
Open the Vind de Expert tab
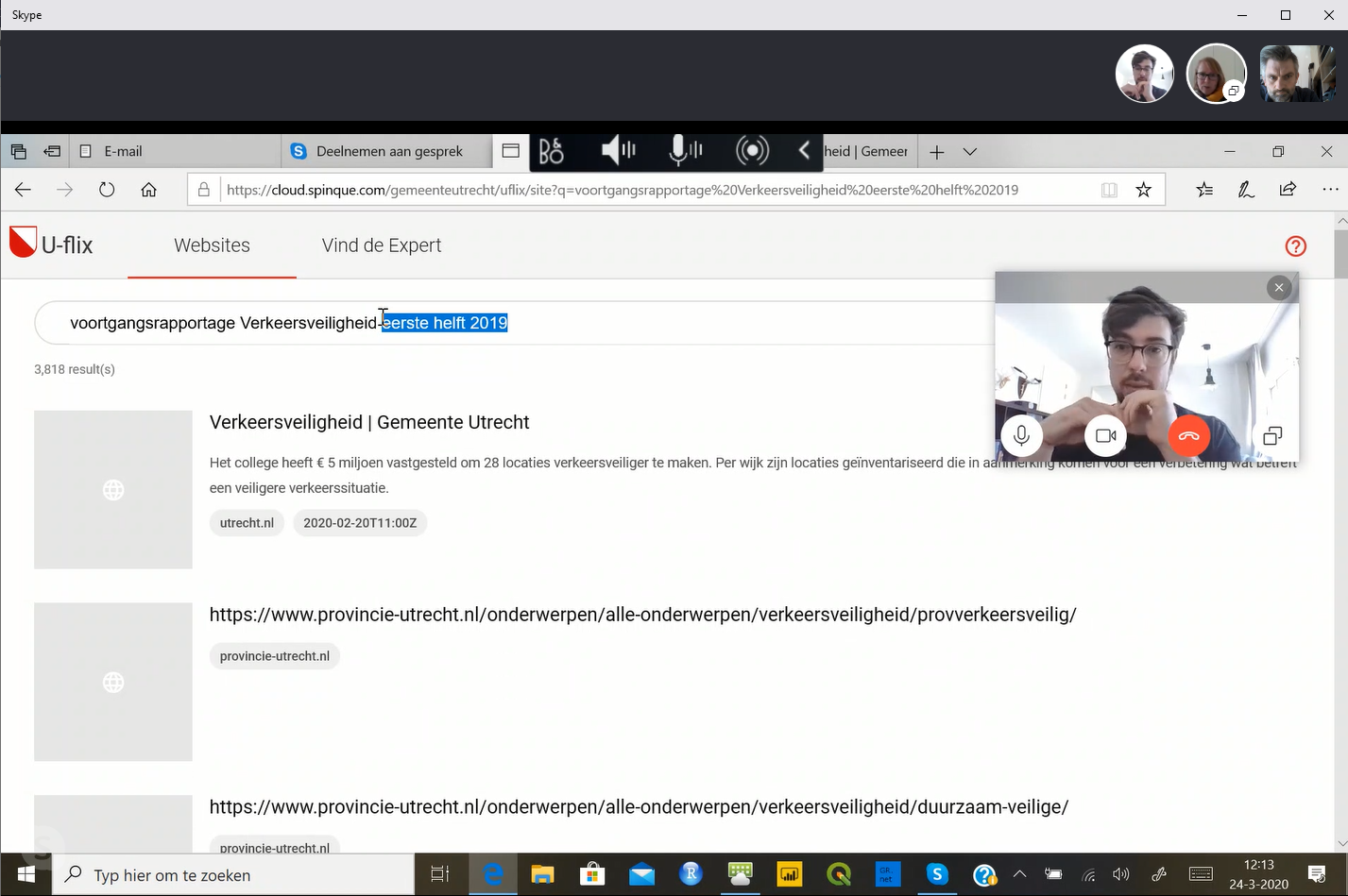pyautogui.click(x=382, y=245)
